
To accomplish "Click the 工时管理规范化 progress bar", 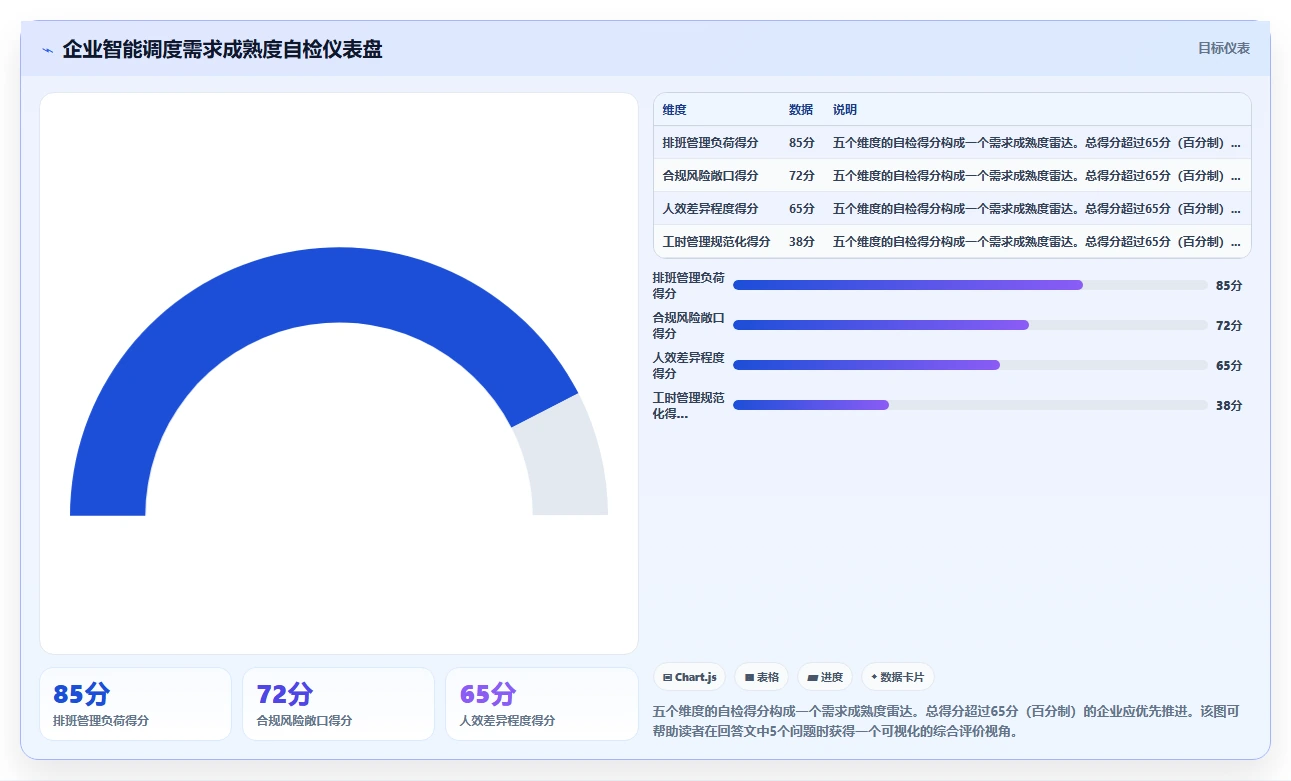I will tap(970, 405).
